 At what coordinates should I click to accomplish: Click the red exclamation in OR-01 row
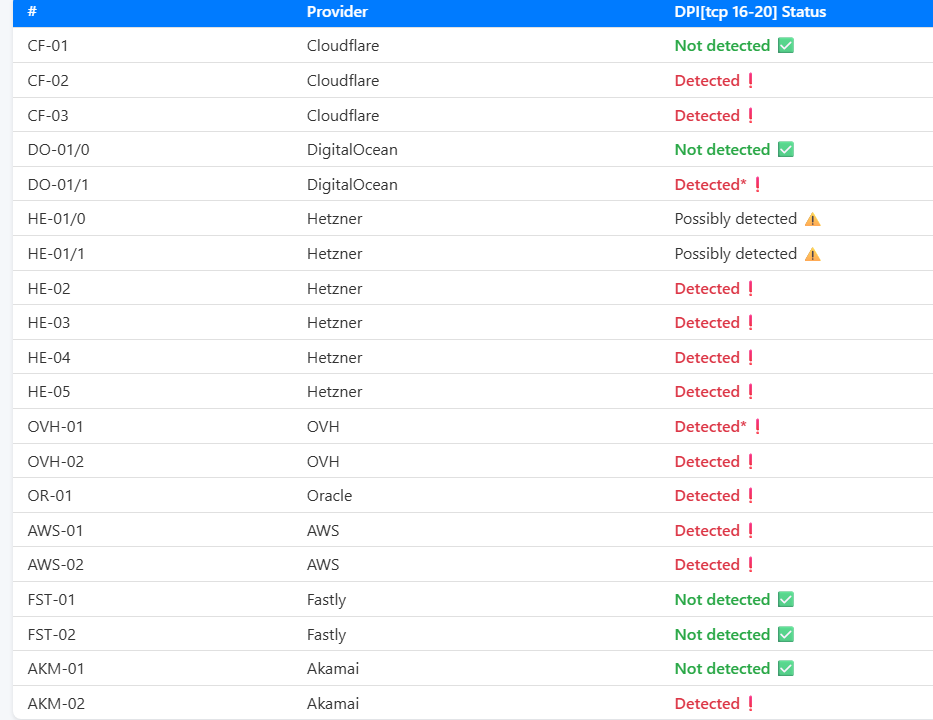(x=750, y=496)
